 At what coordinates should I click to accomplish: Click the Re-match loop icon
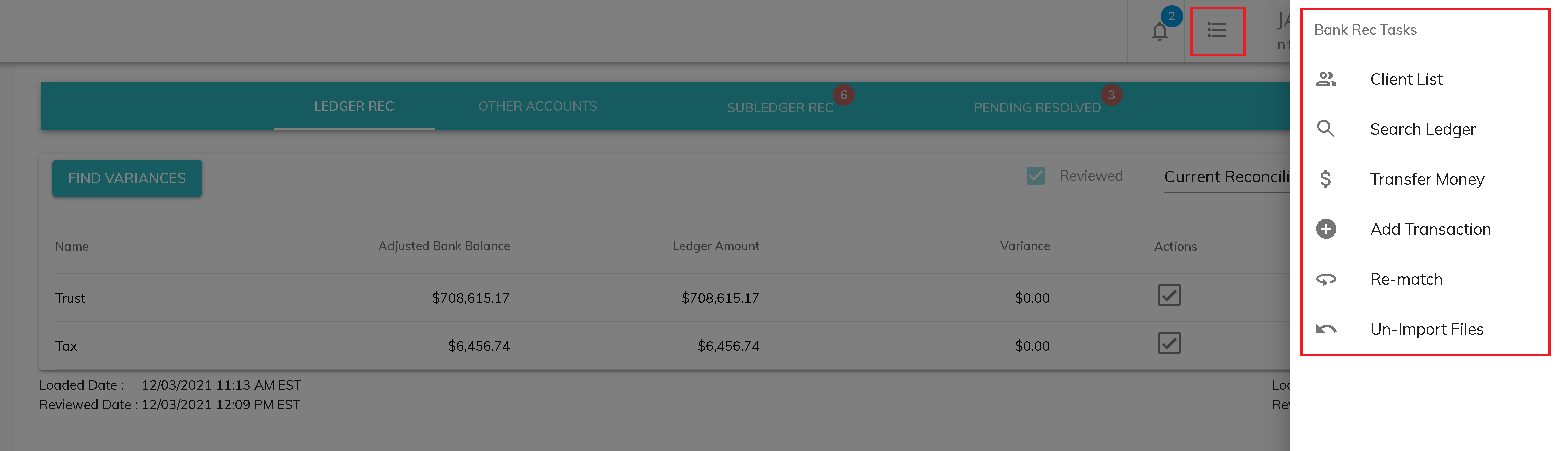click(1326, 279)
